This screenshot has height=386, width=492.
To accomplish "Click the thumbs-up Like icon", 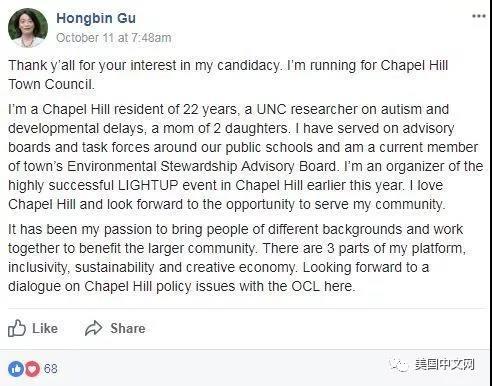I will (17, 328).
